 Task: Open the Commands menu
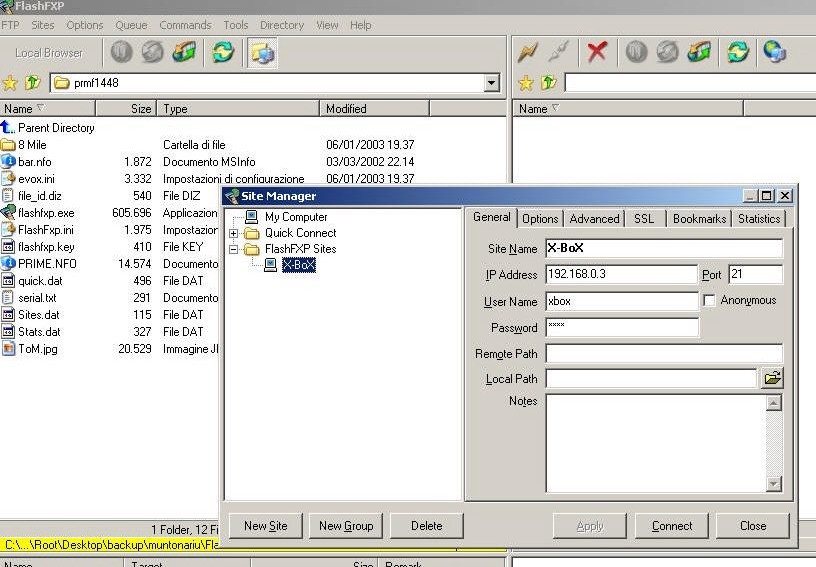pos(185,25)
